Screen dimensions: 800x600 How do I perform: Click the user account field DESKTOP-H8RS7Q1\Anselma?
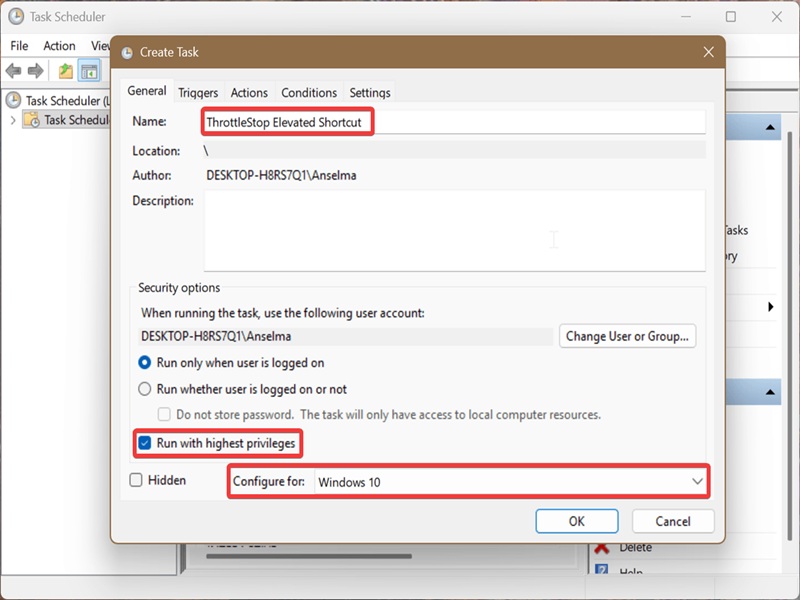tap(346, 337)
